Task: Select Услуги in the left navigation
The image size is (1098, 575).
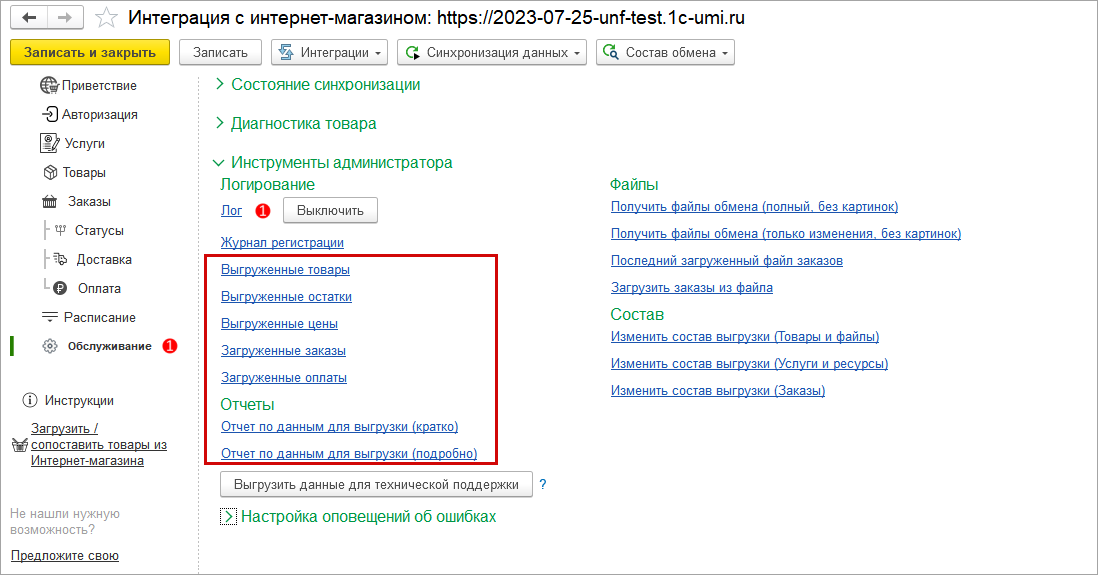Action: point(84,144)
